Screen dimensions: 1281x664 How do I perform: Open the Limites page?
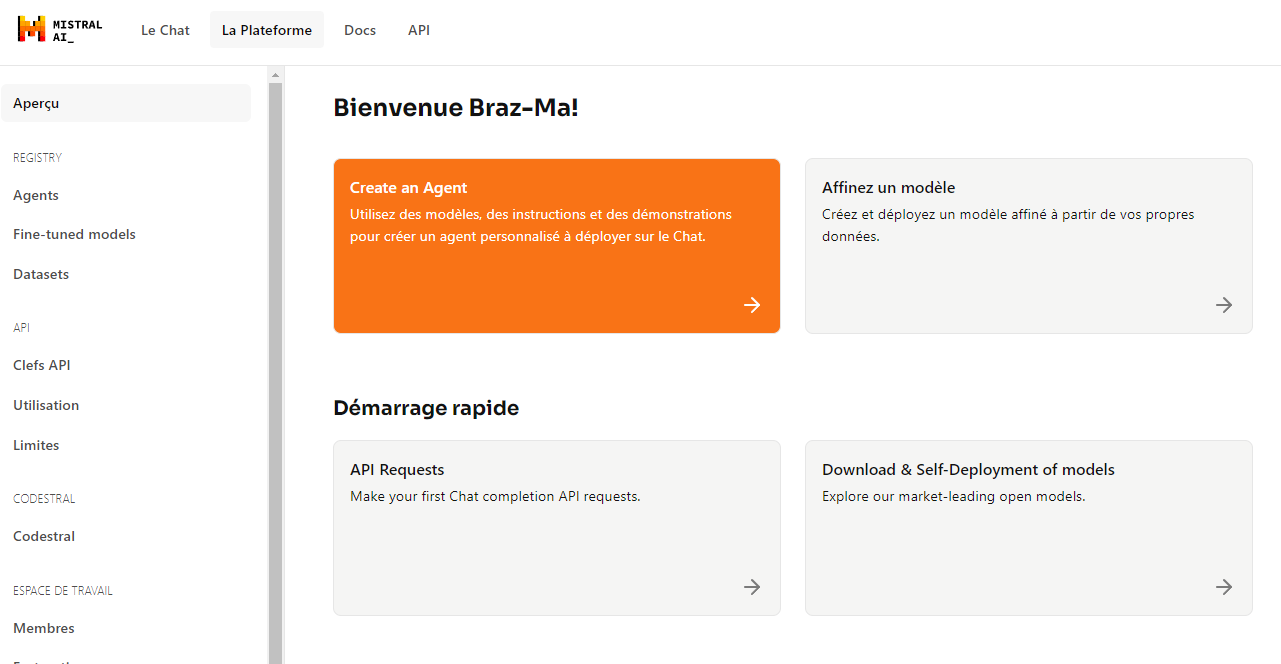[36, 445]
